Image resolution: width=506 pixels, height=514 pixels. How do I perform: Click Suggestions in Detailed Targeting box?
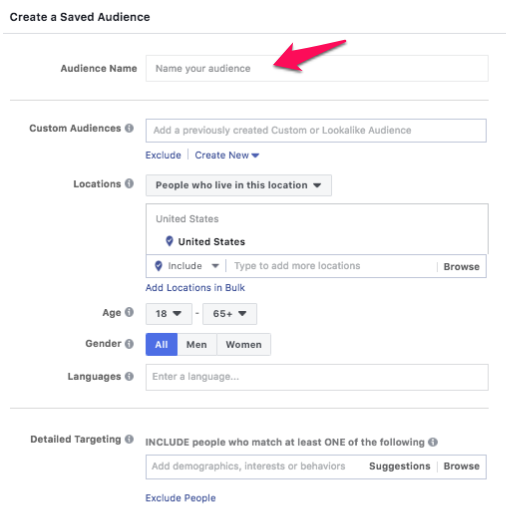(x=399, y=466)
